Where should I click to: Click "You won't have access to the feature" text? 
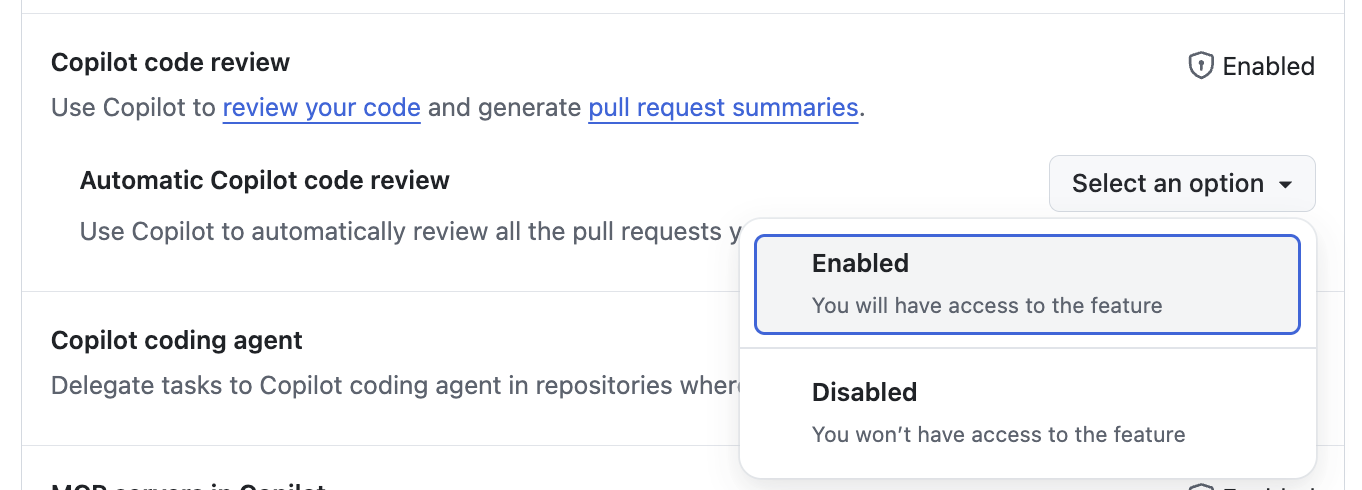click(998, 434)
